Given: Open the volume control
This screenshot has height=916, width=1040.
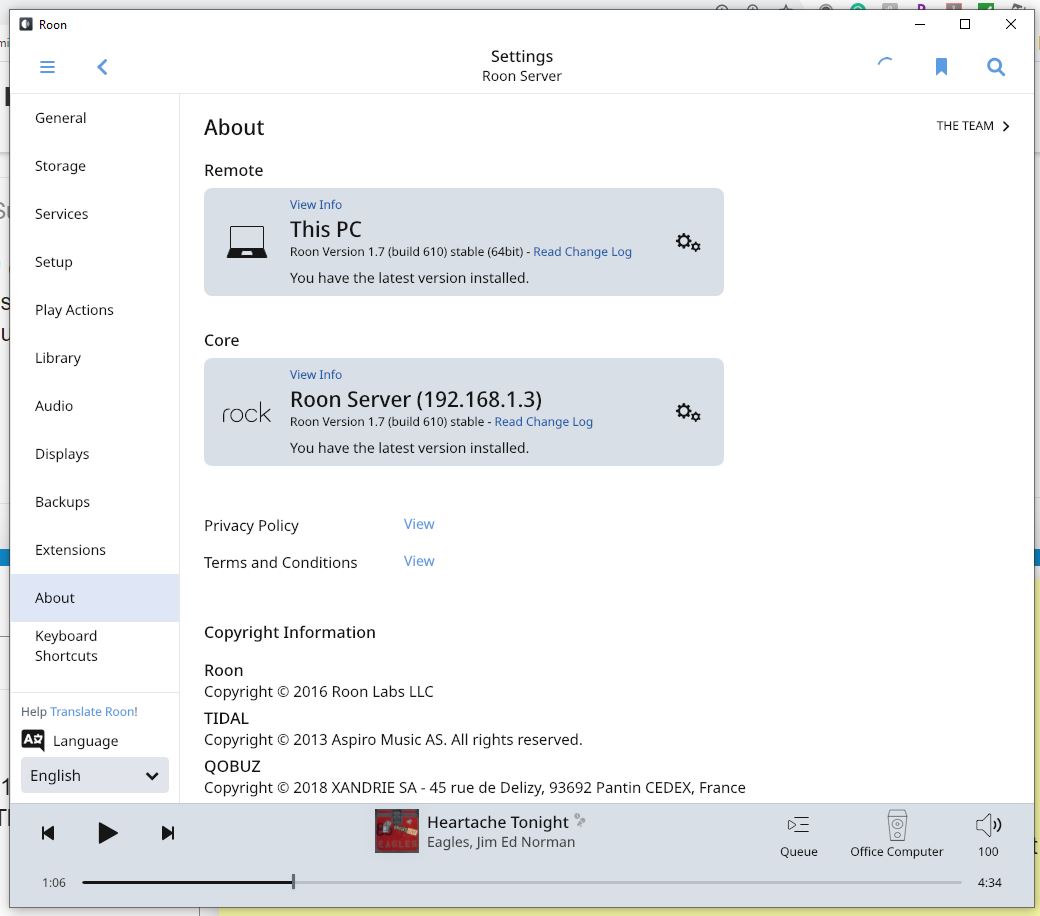Looking at the screenshot, I should coord(988,835).
